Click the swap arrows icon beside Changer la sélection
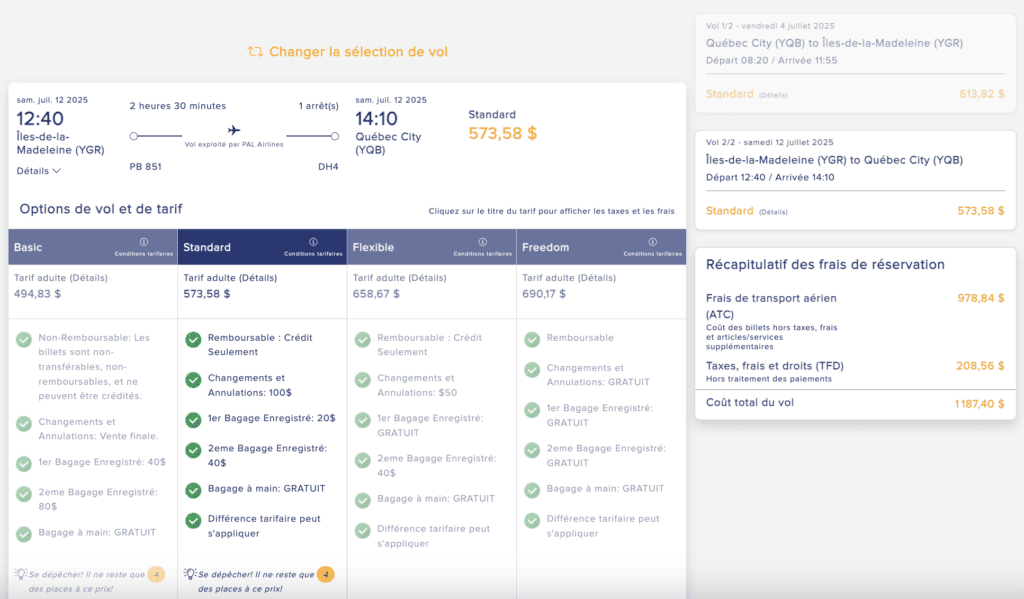The height and width of the screenshot is (599, 1024). click(x=255, y=52)
